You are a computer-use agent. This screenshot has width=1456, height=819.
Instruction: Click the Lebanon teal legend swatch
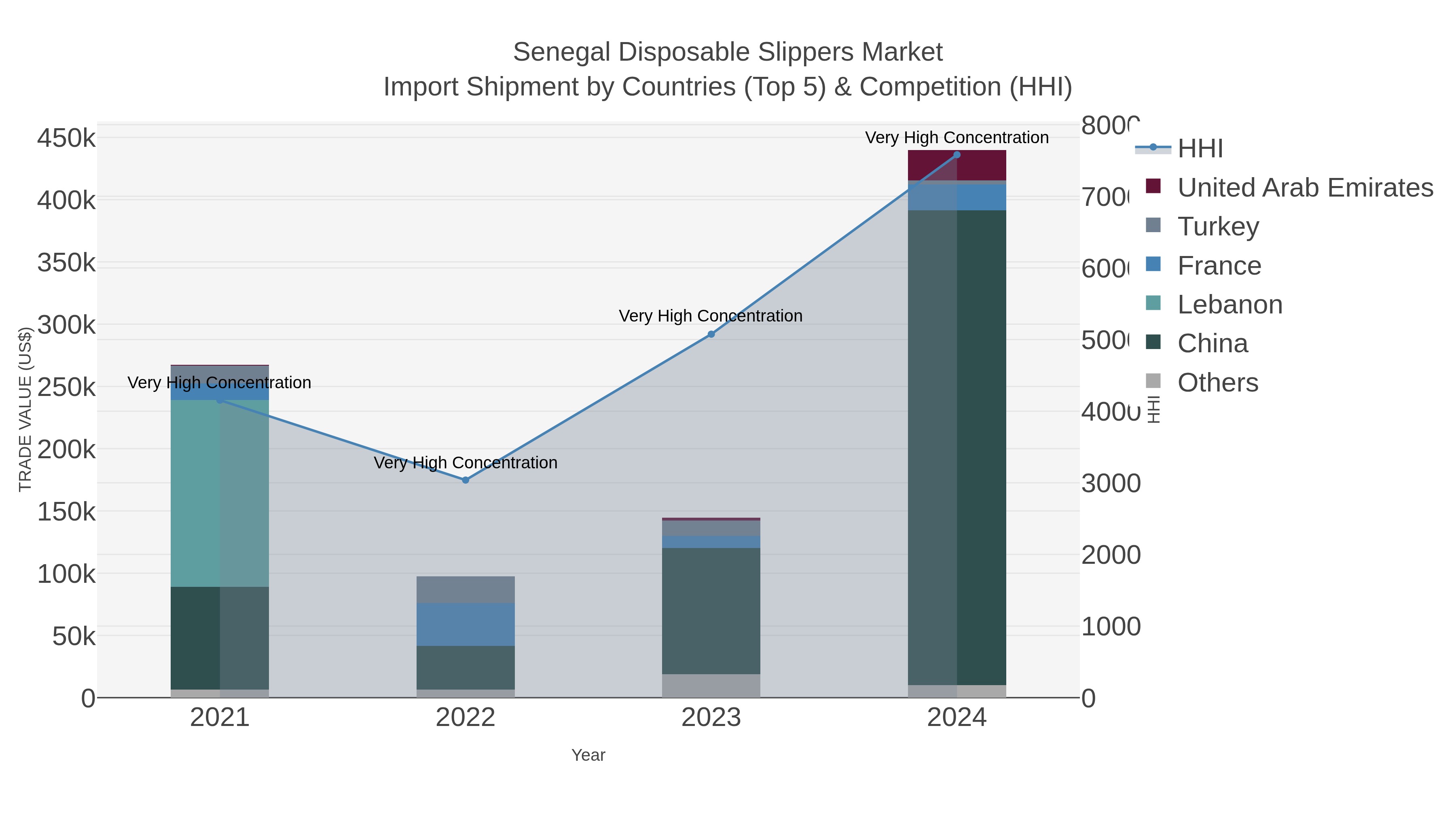coord(1153,303)
